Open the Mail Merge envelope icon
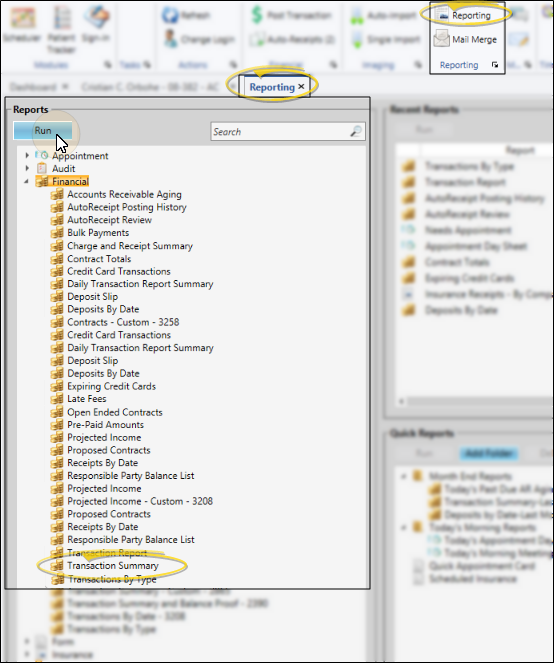The image size is (554, 664). [x=441, y=39]
